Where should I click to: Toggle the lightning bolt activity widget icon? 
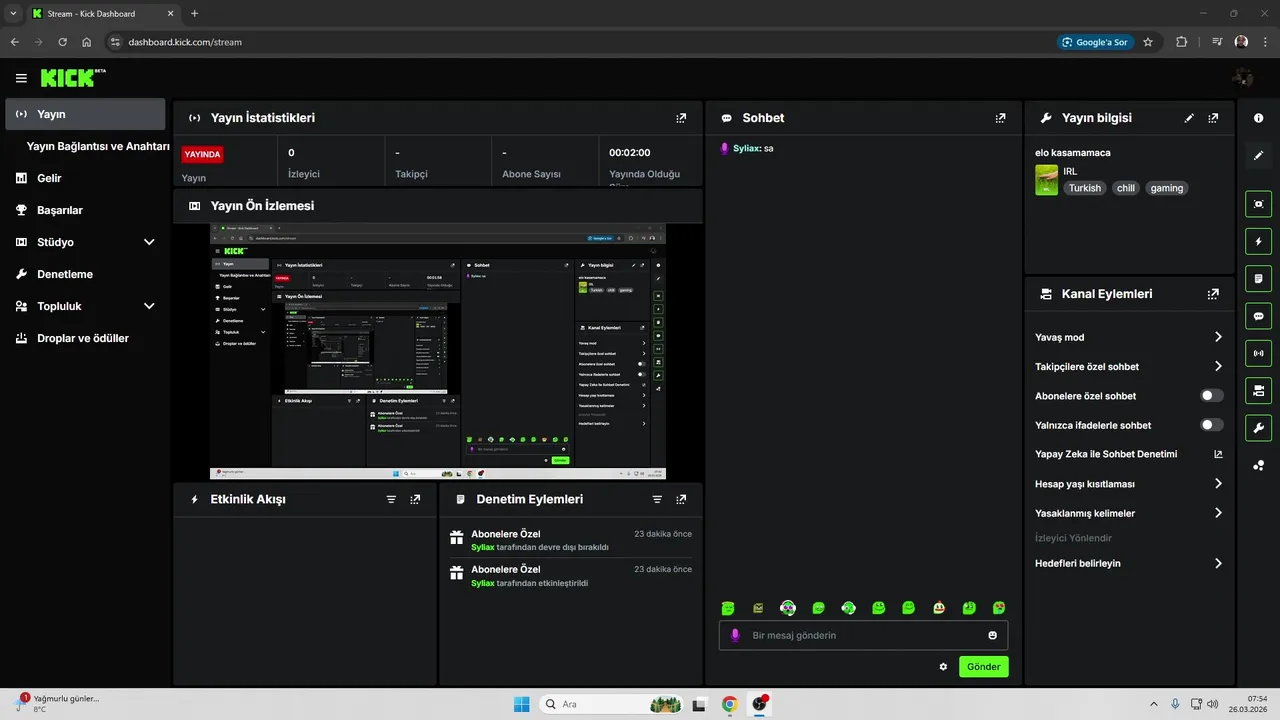(1258, 241)
